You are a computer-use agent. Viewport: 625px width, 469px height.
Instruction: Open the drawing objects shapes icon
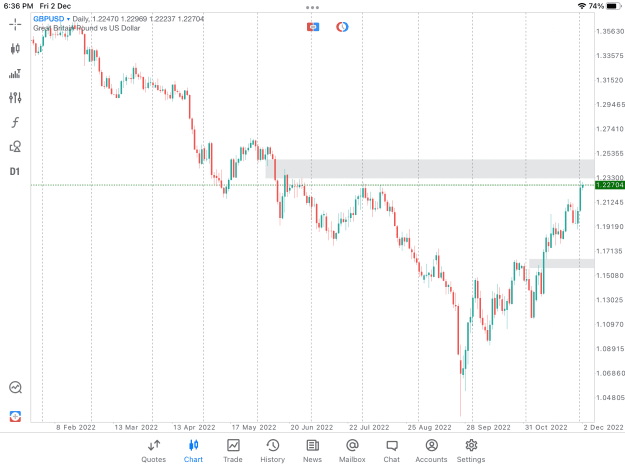(15, 147)
